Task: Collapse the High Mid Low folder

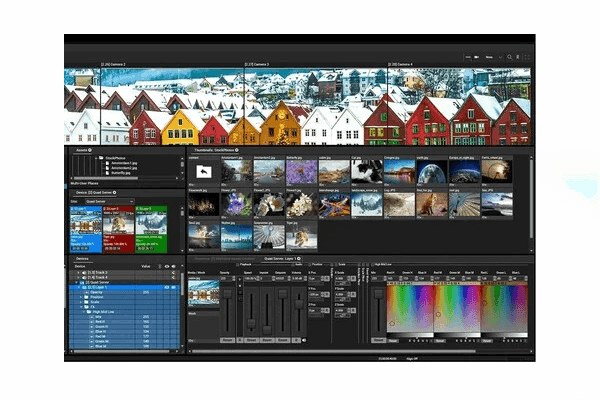Action: point(84,312)
